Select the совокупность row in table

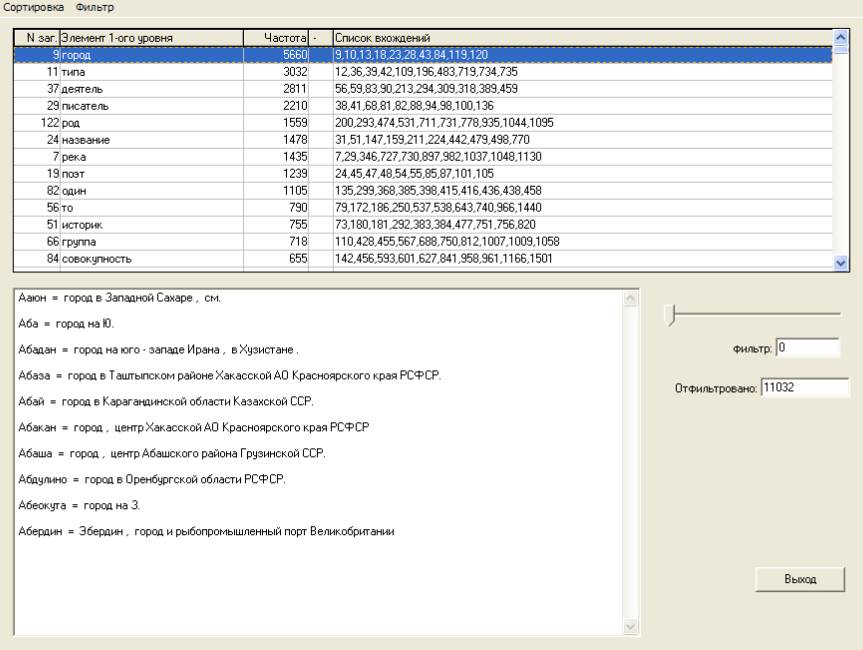tap(150, 259)
